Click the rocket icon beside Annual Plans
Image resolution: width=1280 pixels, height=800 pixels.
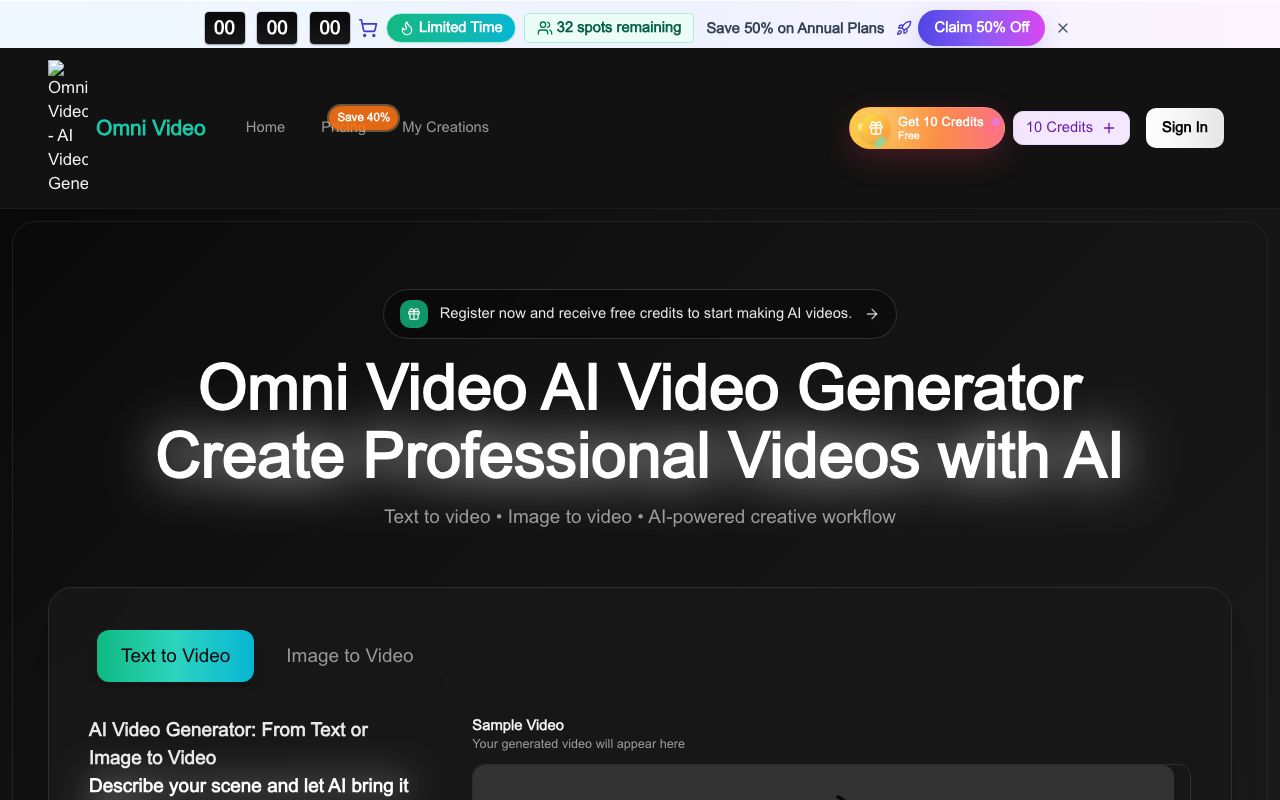(904, 28)
